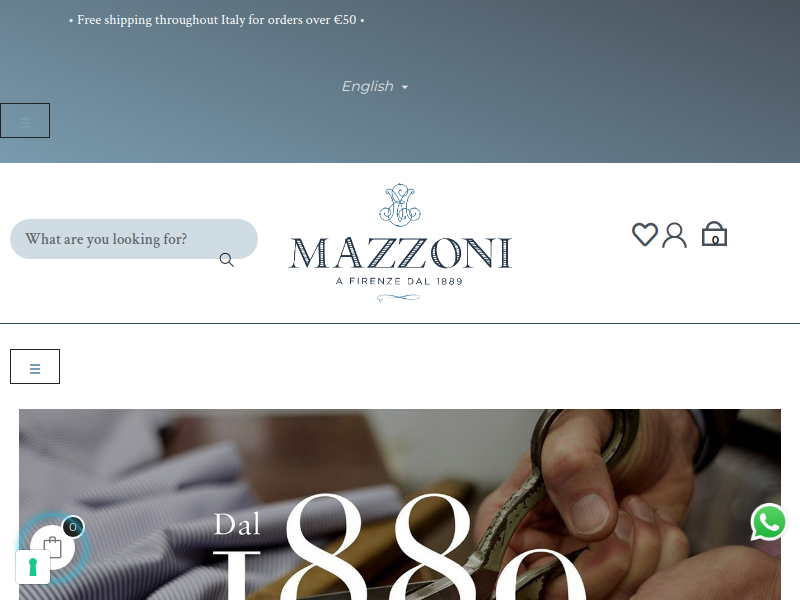Toggle the main navigation hamburger menu

pos(35,366)
